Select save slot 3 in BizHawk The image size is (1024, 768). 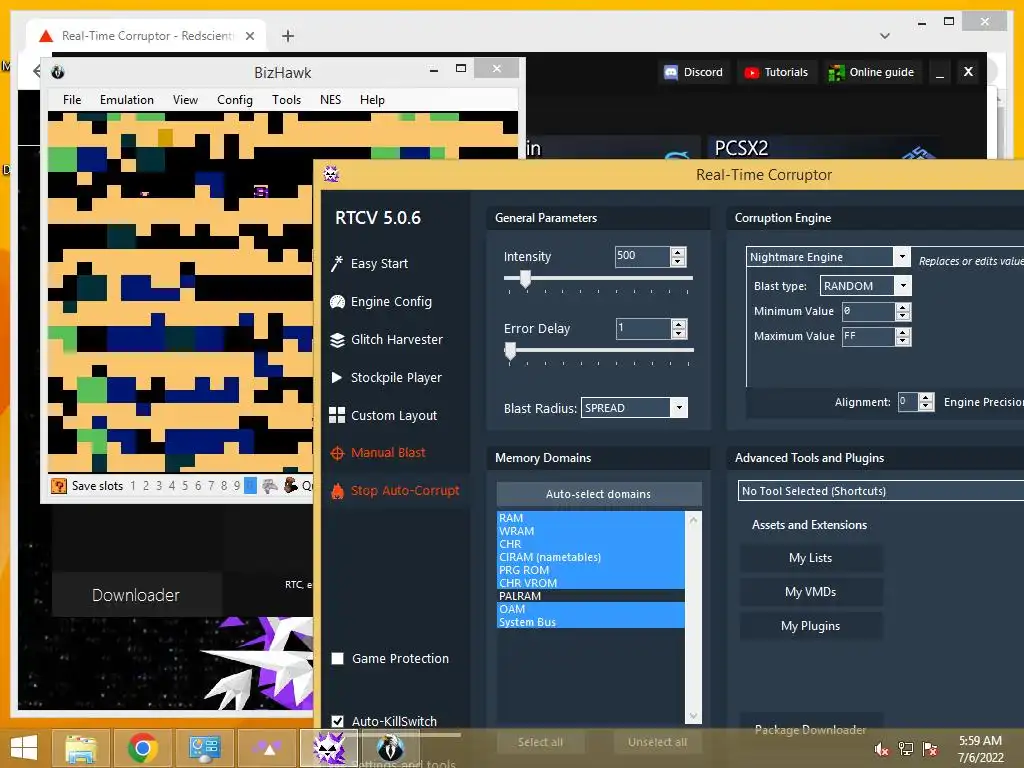tap(159, 486)
